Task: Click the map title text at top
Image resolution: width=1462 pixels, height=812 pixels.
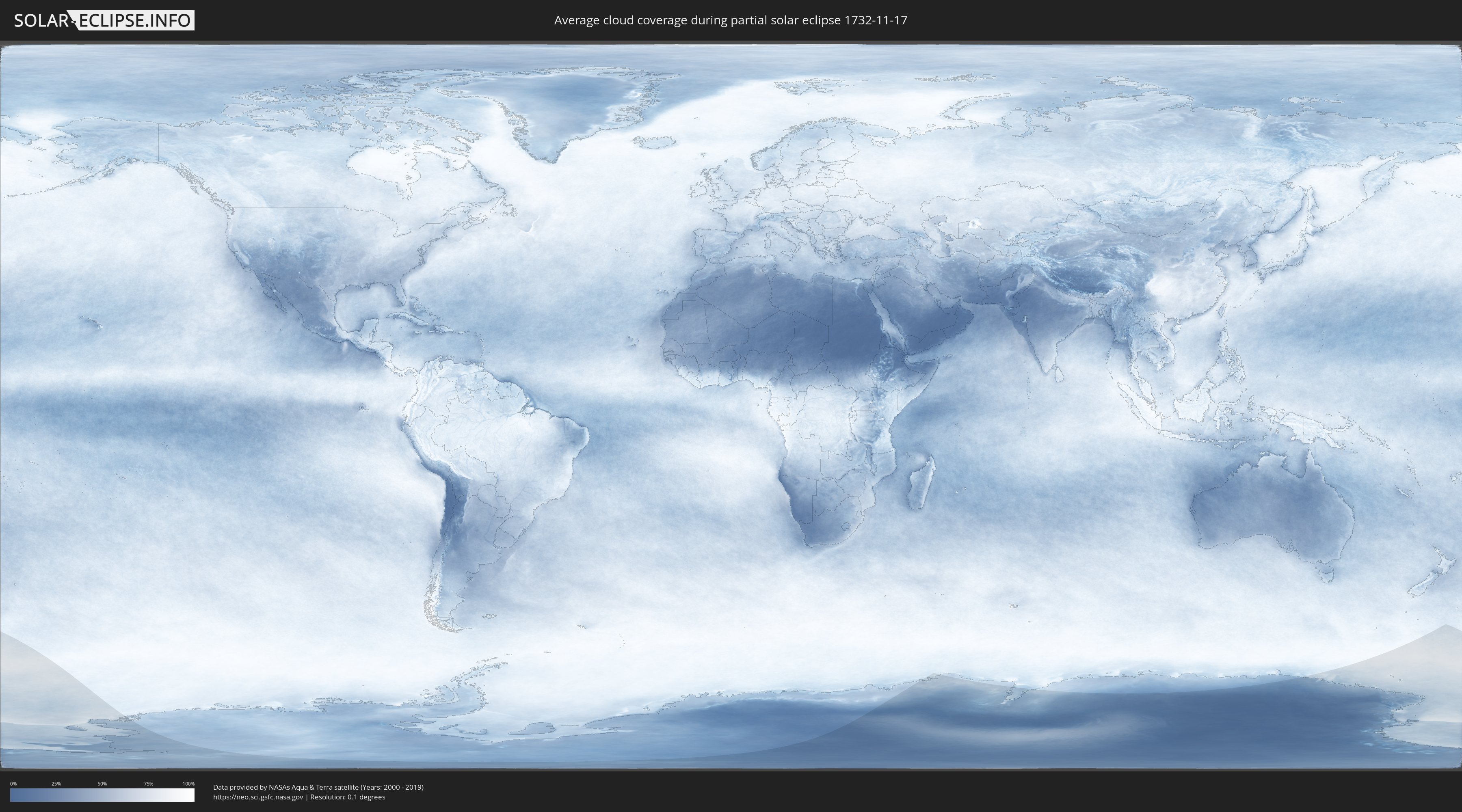Action: 731,20
